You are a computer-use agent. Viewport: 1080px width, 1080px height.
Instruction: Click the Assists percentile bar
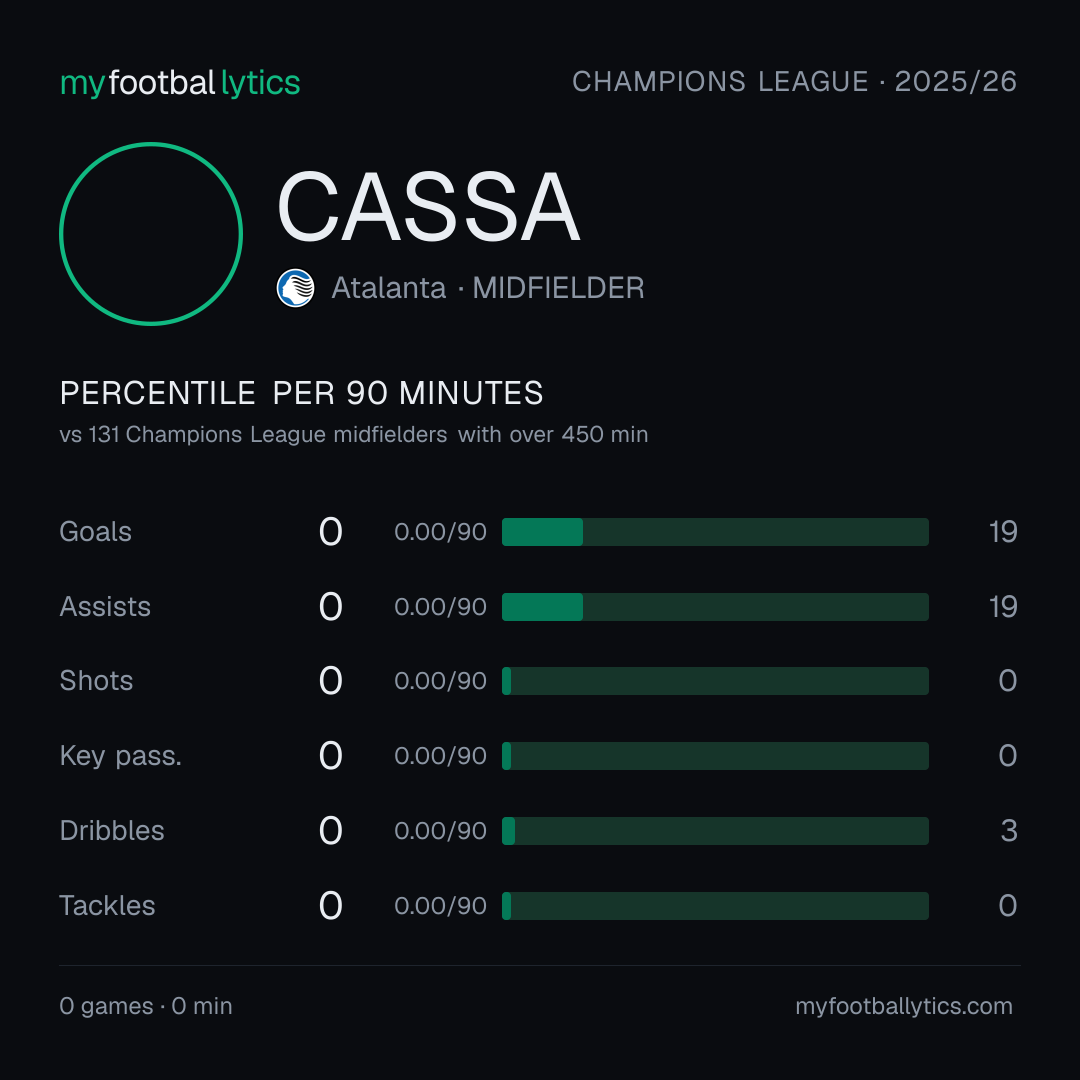[715, 607]
